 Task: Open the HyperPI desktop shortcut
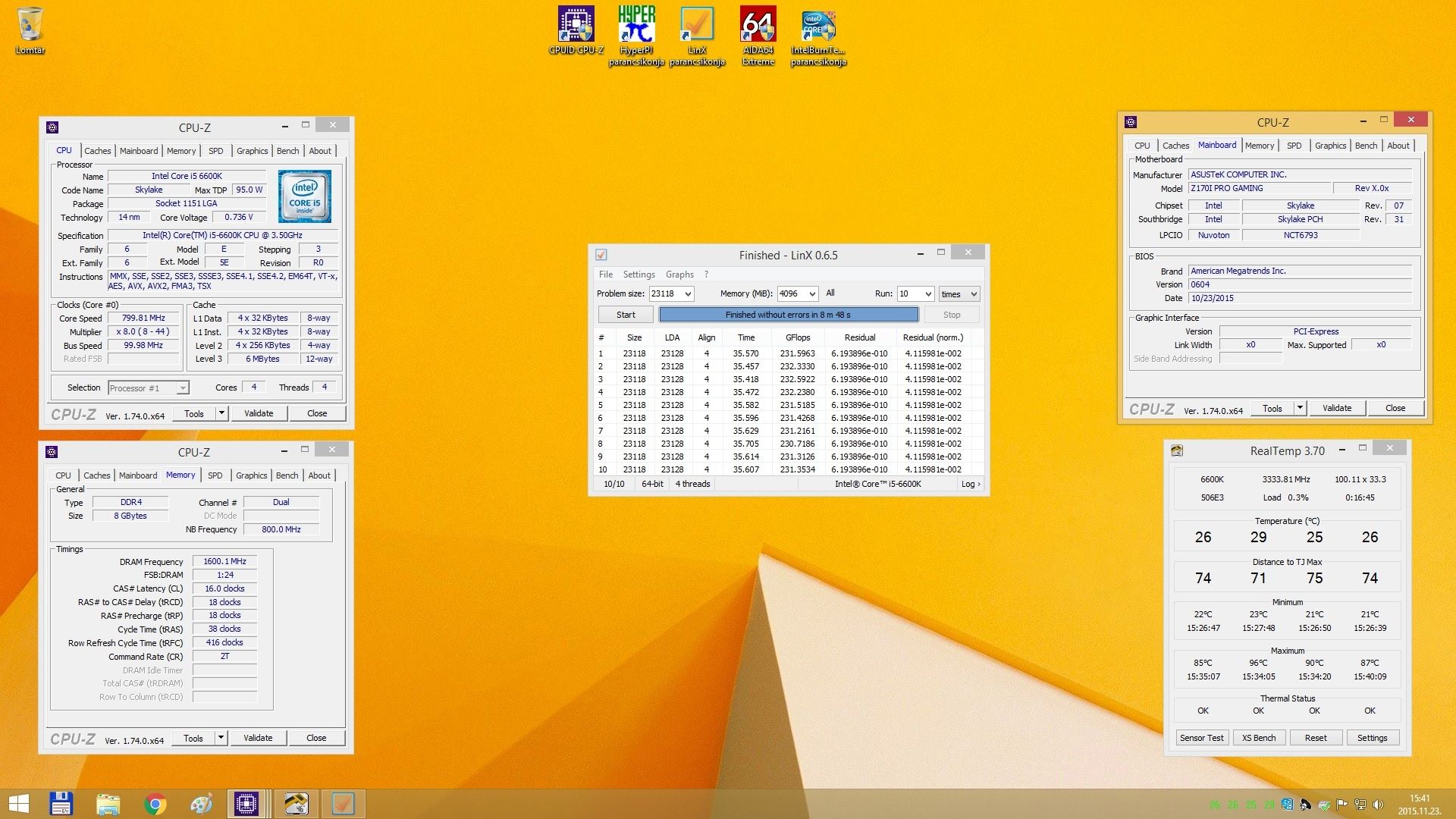click(636, 36)
